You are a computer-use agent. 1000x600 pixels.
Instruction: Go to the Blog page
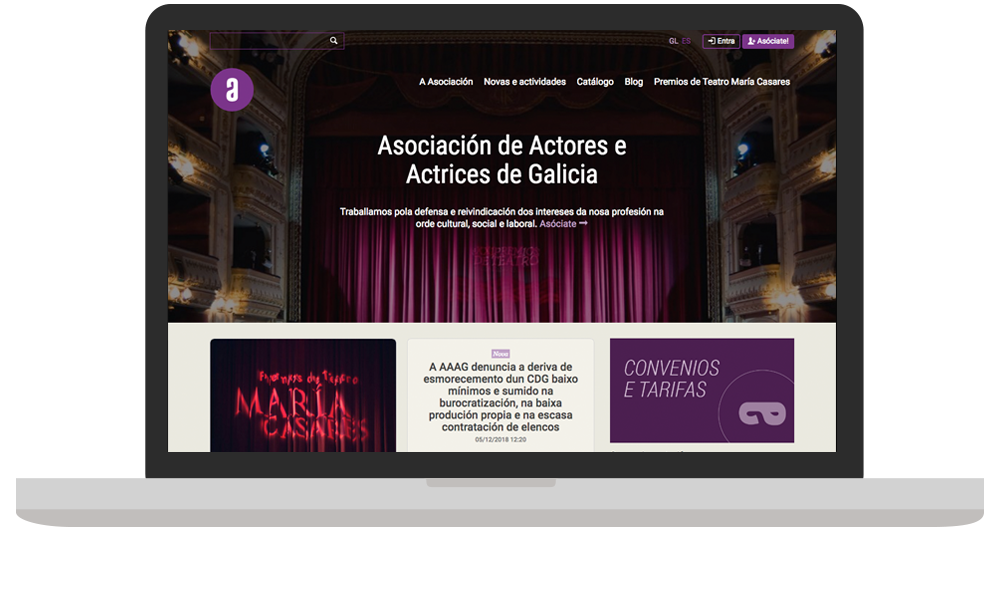coord(633,82)
